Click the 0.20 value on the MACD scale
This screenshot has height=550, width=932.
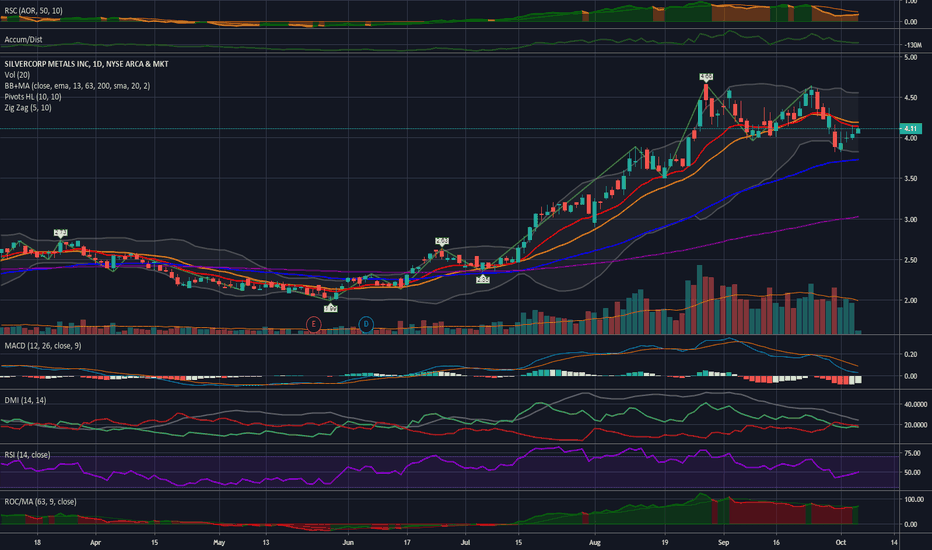911,354
